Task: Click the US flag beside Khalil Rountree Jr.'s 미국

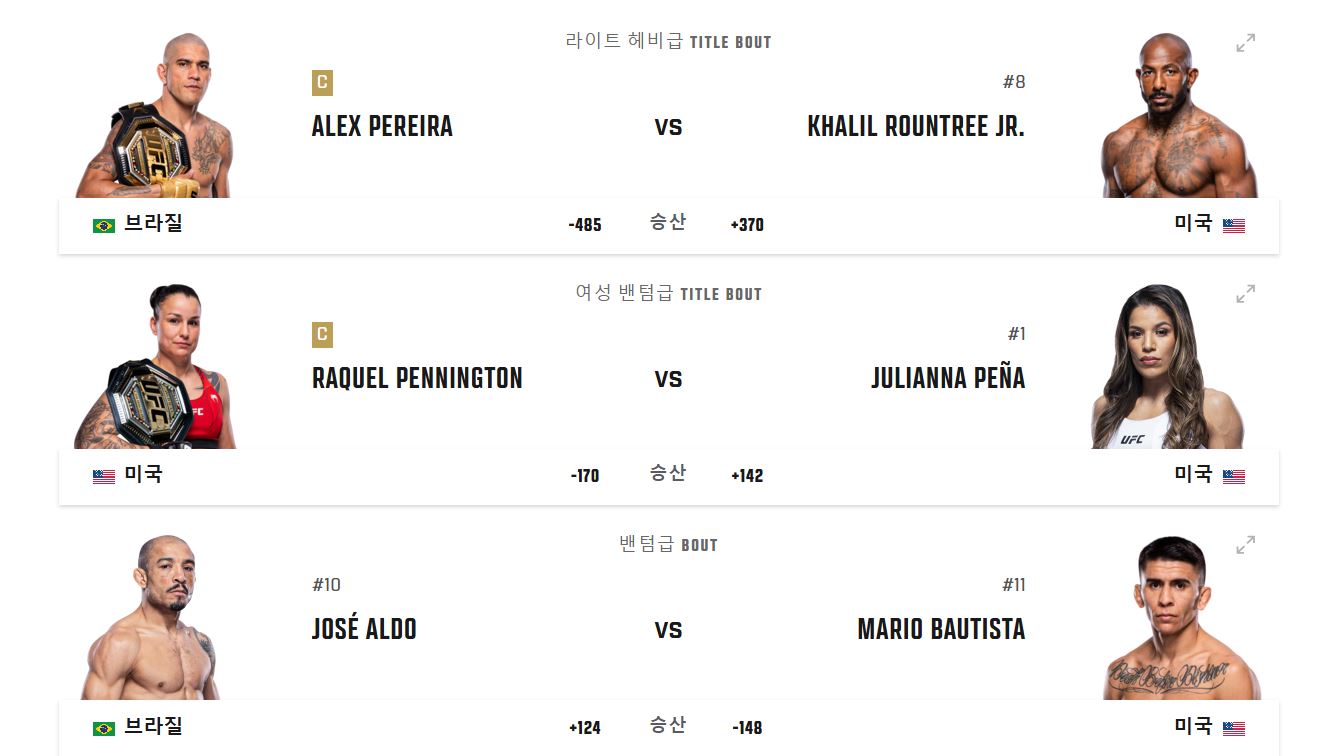Action: (1236, 225)
